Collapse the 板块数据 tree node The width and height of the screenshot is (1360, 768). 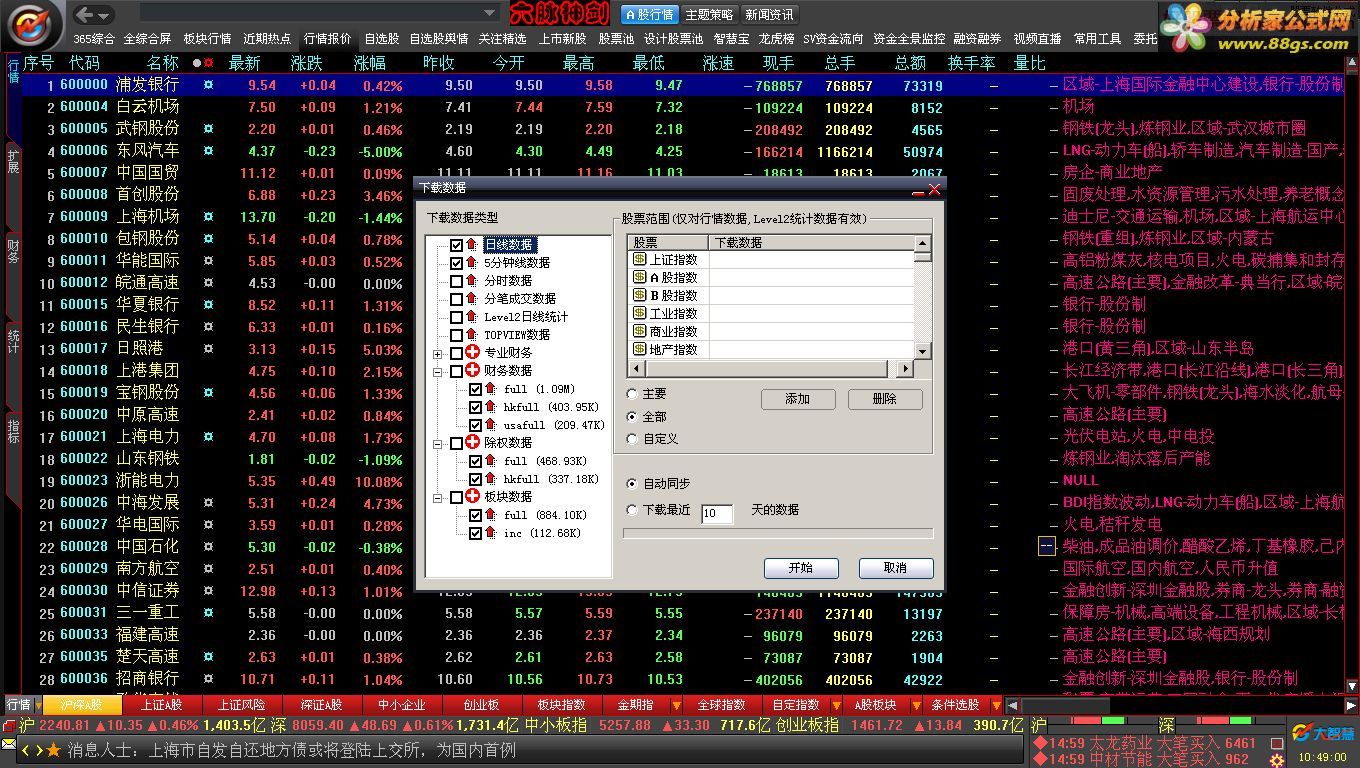click(x=438, y=497)
